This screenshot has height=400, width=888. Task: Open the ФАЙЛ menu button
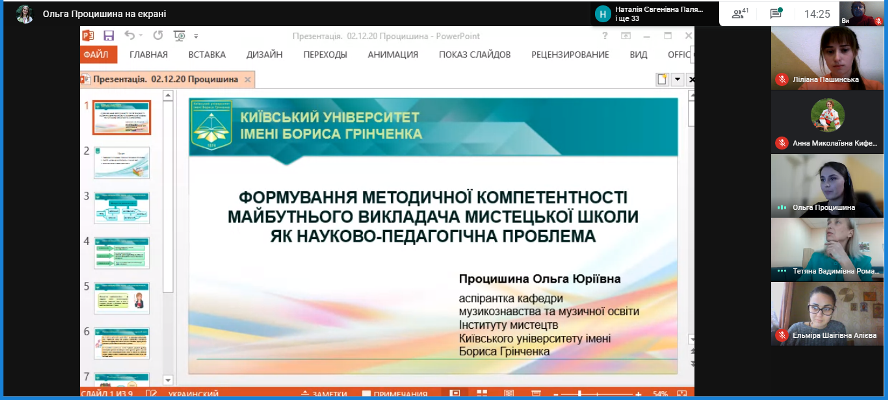(x=97, y=55)
